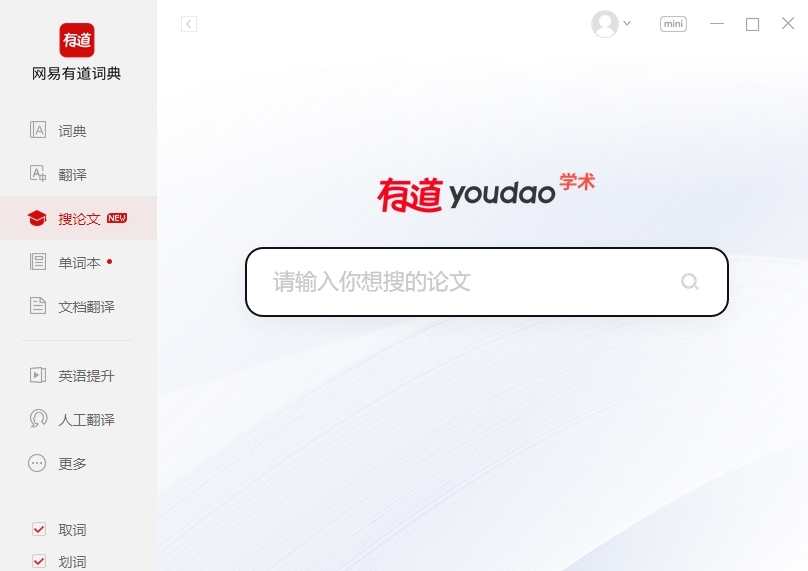Click the translate icon beside 翻译

[x=38, y=174]
